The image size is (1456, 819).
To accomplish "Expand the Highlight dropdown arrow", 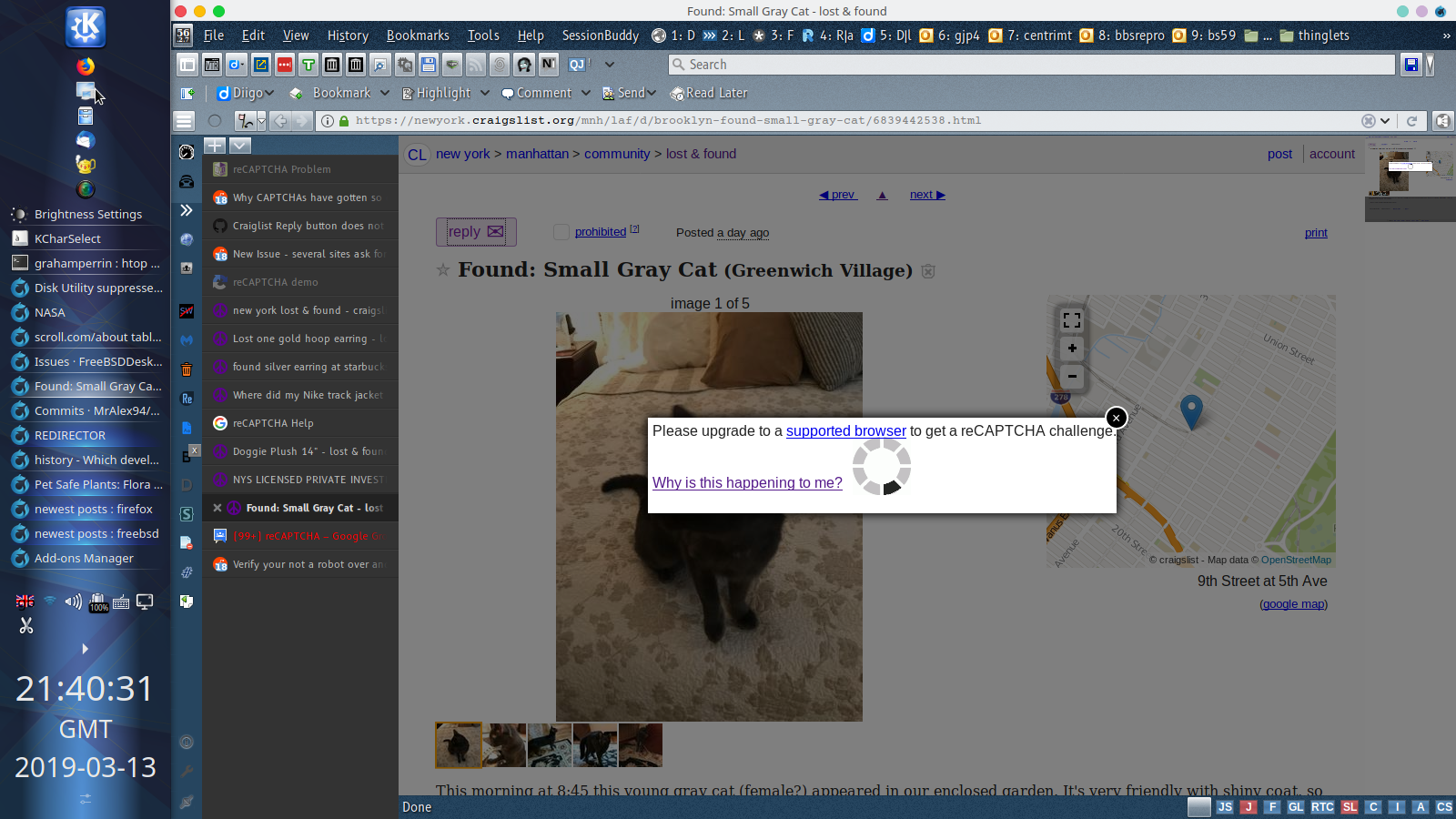I will tap(485, 93).
